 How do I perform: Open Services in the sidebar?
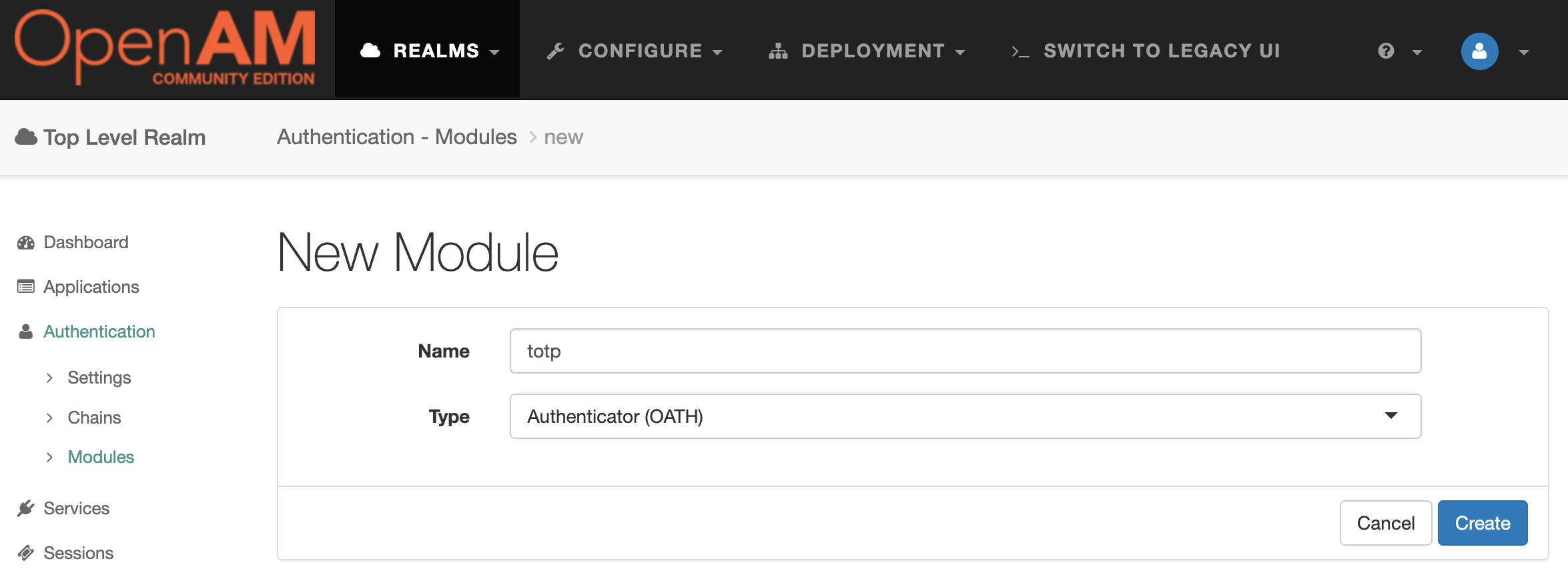[77, 508]
